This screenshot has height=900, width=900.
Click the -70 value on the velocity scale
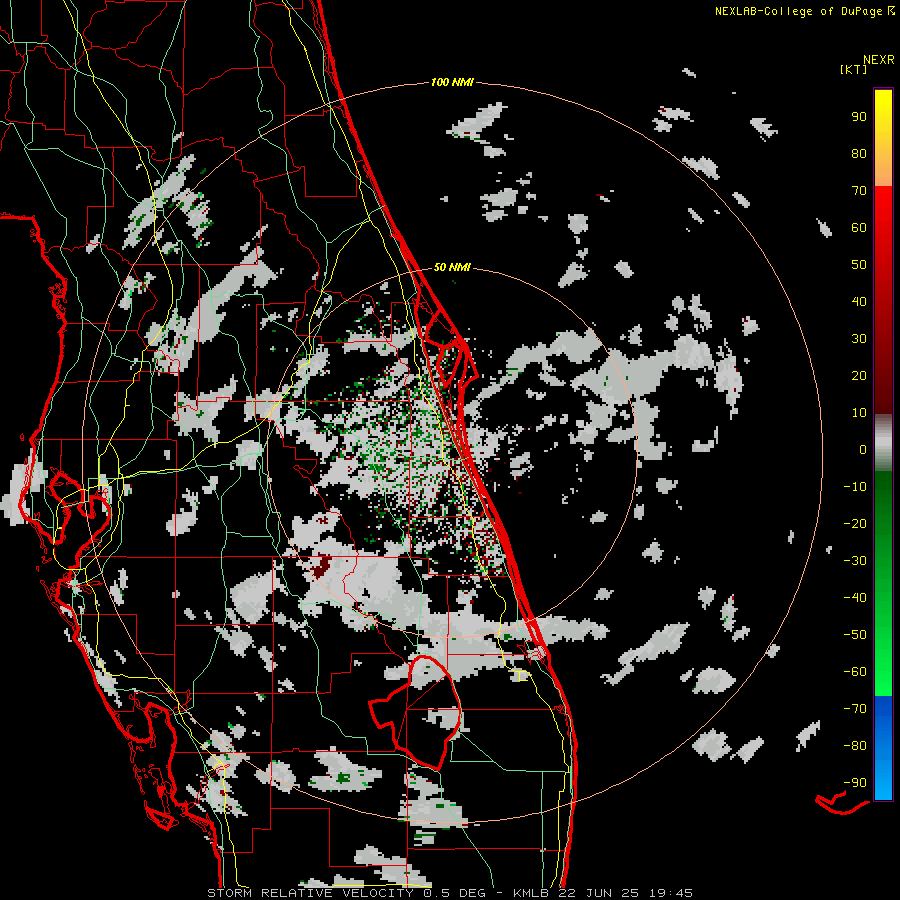[x=855, y=709]
